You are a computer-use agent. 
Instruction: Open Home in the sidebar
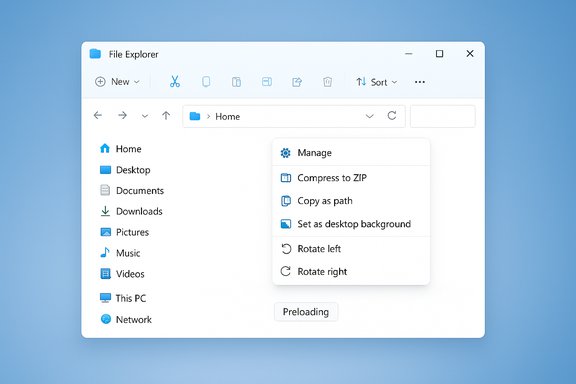pos(120,149)
